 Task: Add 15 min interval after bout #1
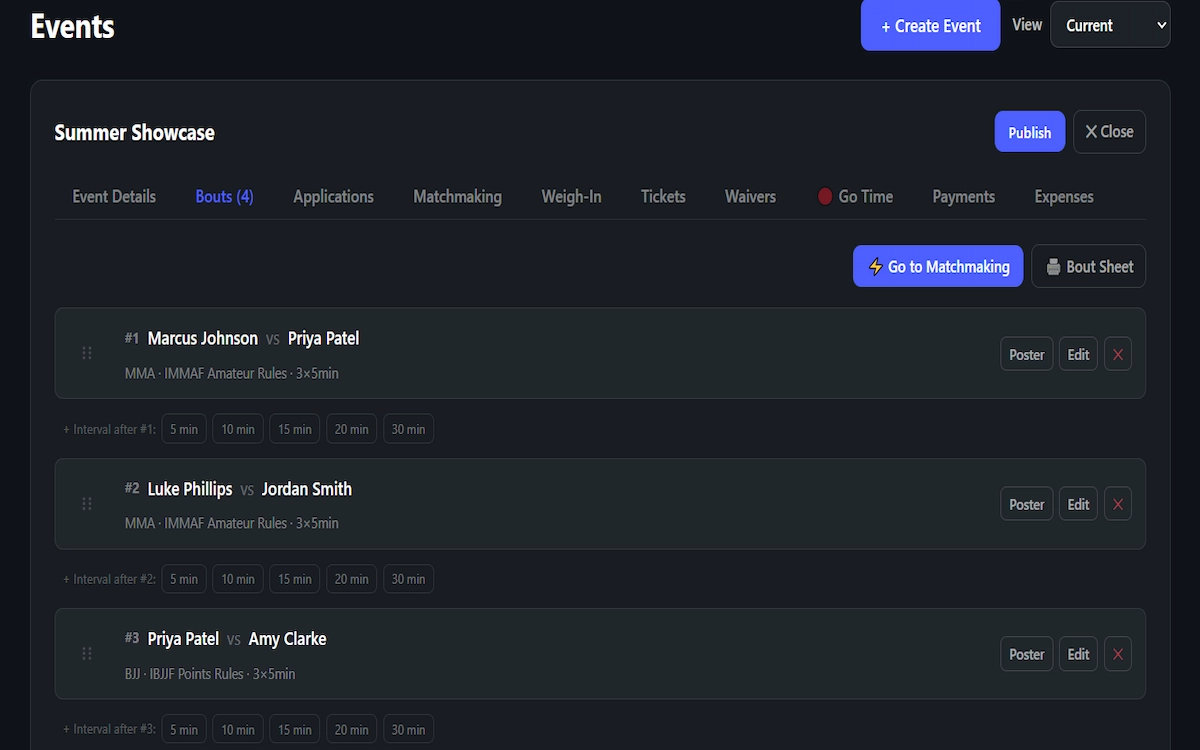[295, 429]
